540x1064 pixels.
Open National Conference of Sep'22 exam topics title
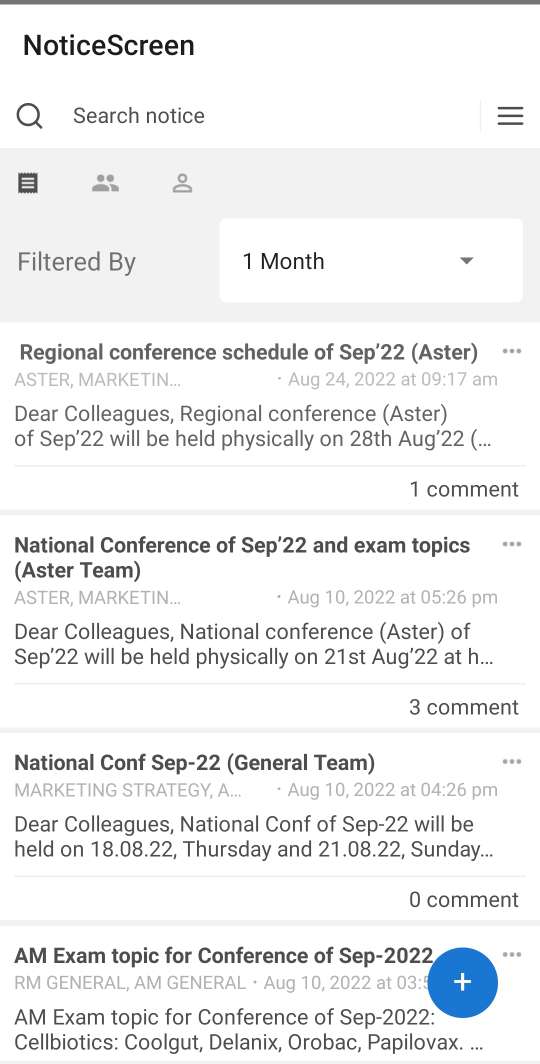pyautogui.click(x=242, y=557)
